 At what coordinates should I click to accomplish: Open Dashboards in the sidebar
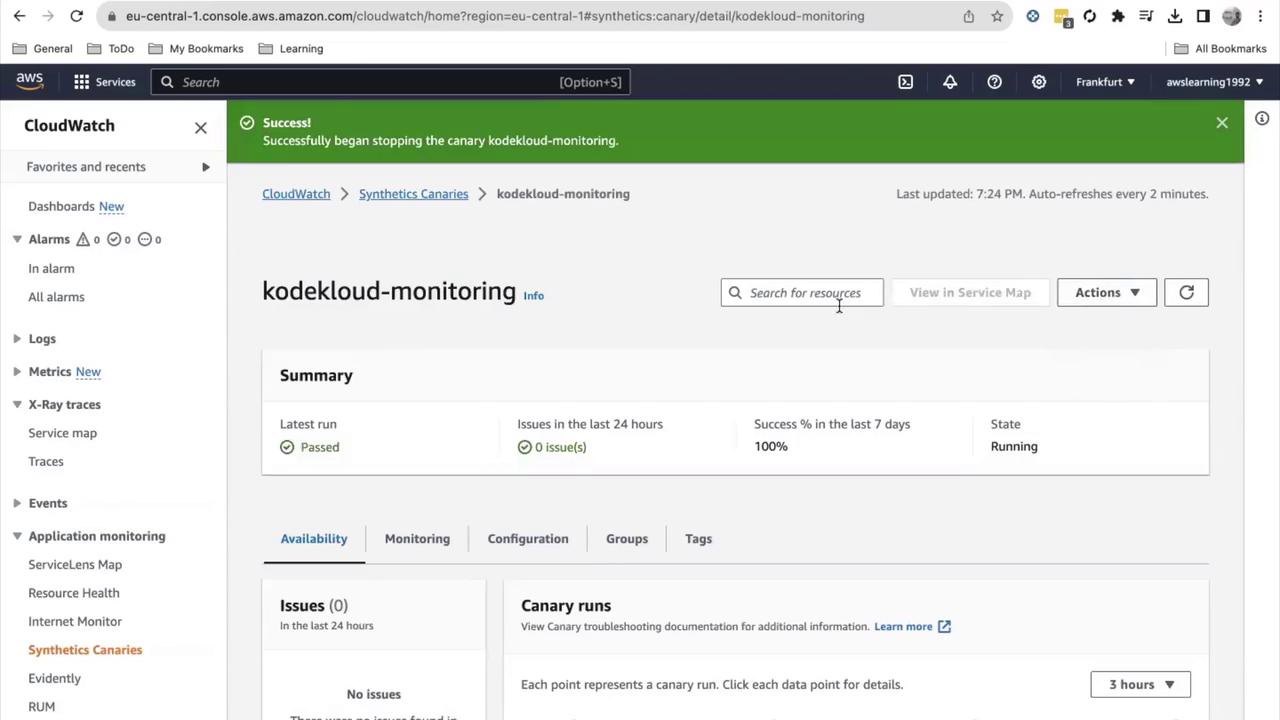61,206
